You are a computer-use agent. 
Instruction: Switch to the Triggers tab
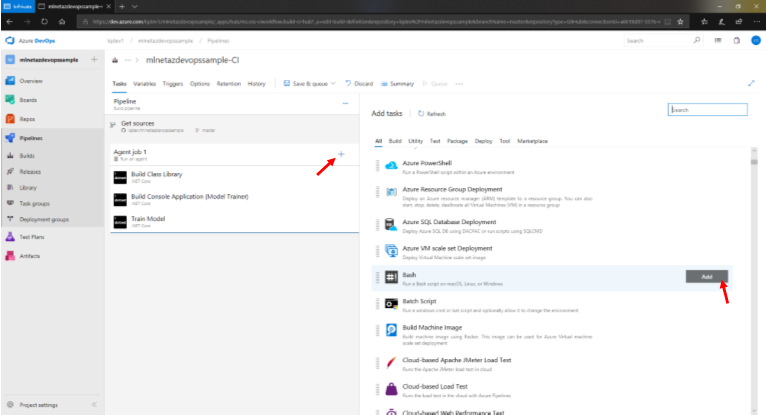(x=172, y=84)
